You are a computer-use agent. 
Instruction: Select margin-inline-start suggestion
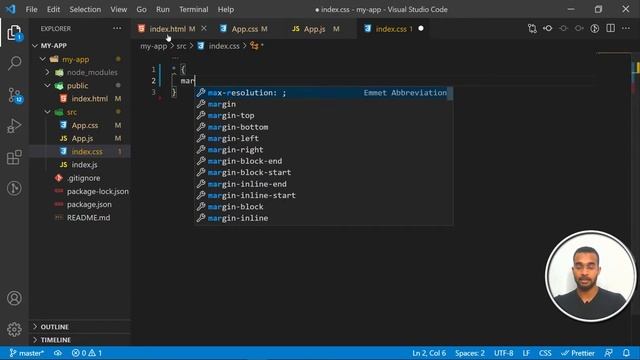point(323,196)
